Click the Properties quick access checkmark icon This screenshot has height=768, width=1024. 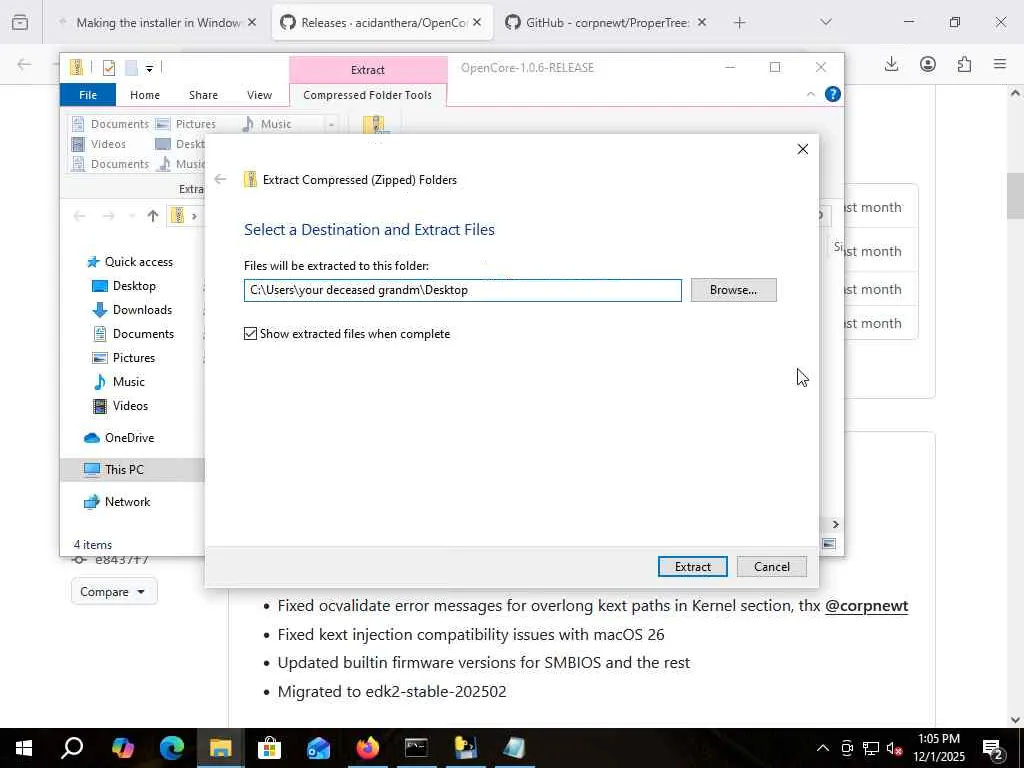point(109,67)
